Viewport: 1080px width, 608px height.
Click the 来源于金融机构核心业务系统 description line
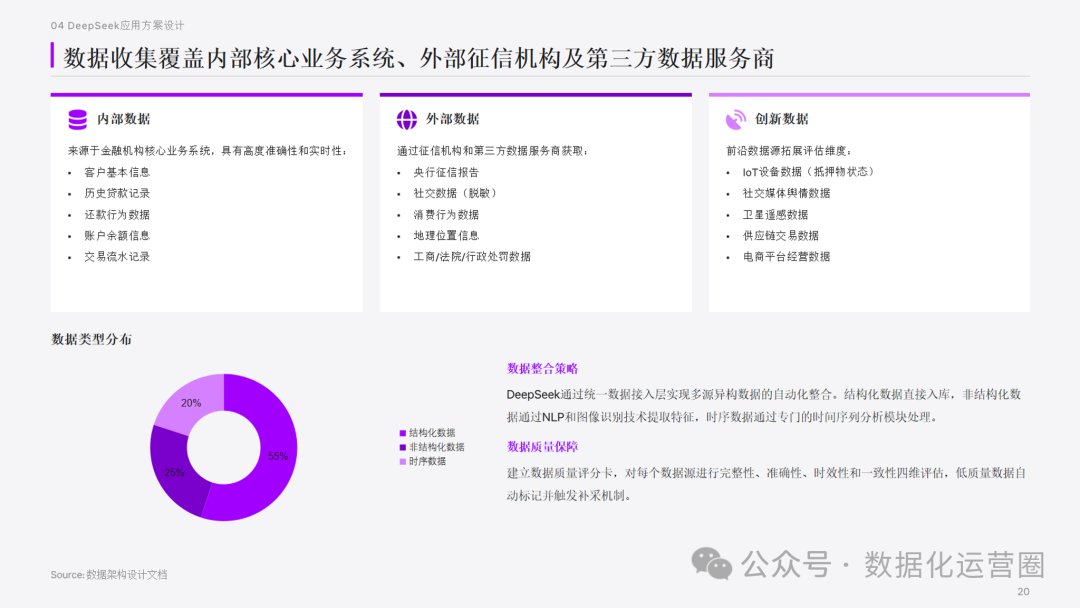[207, 151]
